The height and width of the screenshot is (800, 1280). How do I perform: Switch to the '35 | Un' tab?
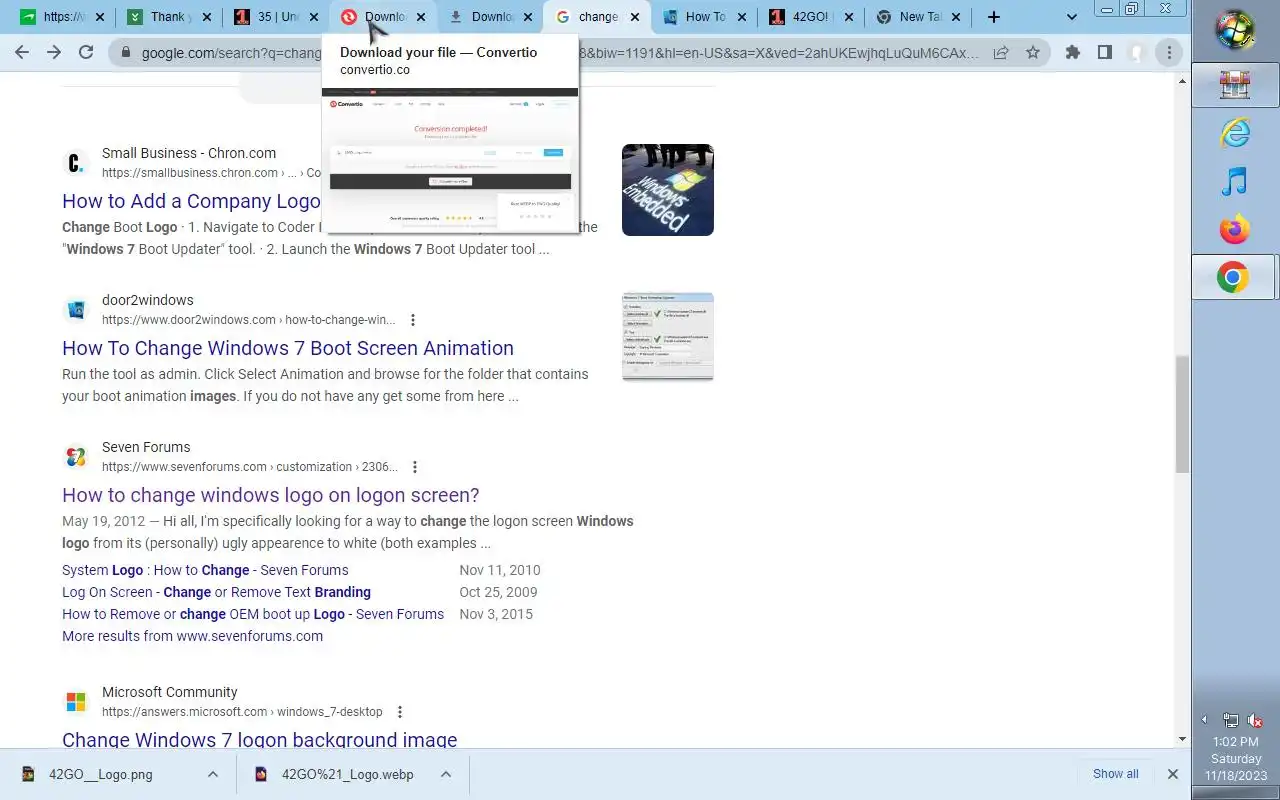[x=274, y=17]
